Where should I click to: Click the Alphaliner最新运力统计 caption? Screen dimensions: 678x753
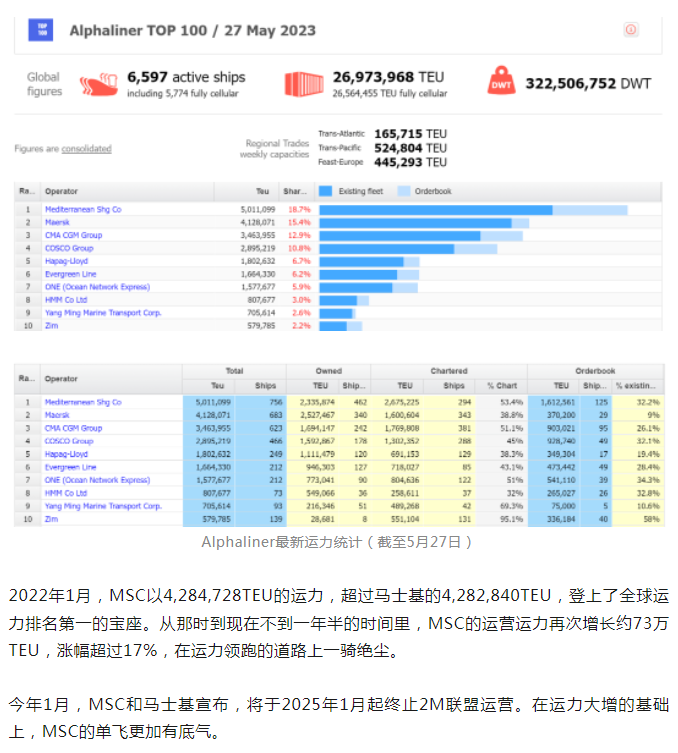(x=337, y=542)
